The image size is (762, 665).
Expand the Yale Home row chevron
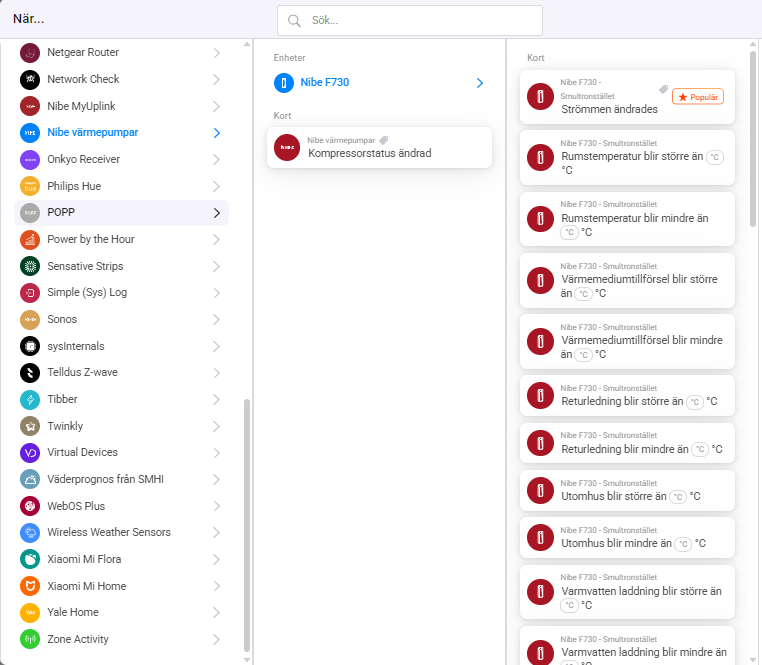[217, 612]
